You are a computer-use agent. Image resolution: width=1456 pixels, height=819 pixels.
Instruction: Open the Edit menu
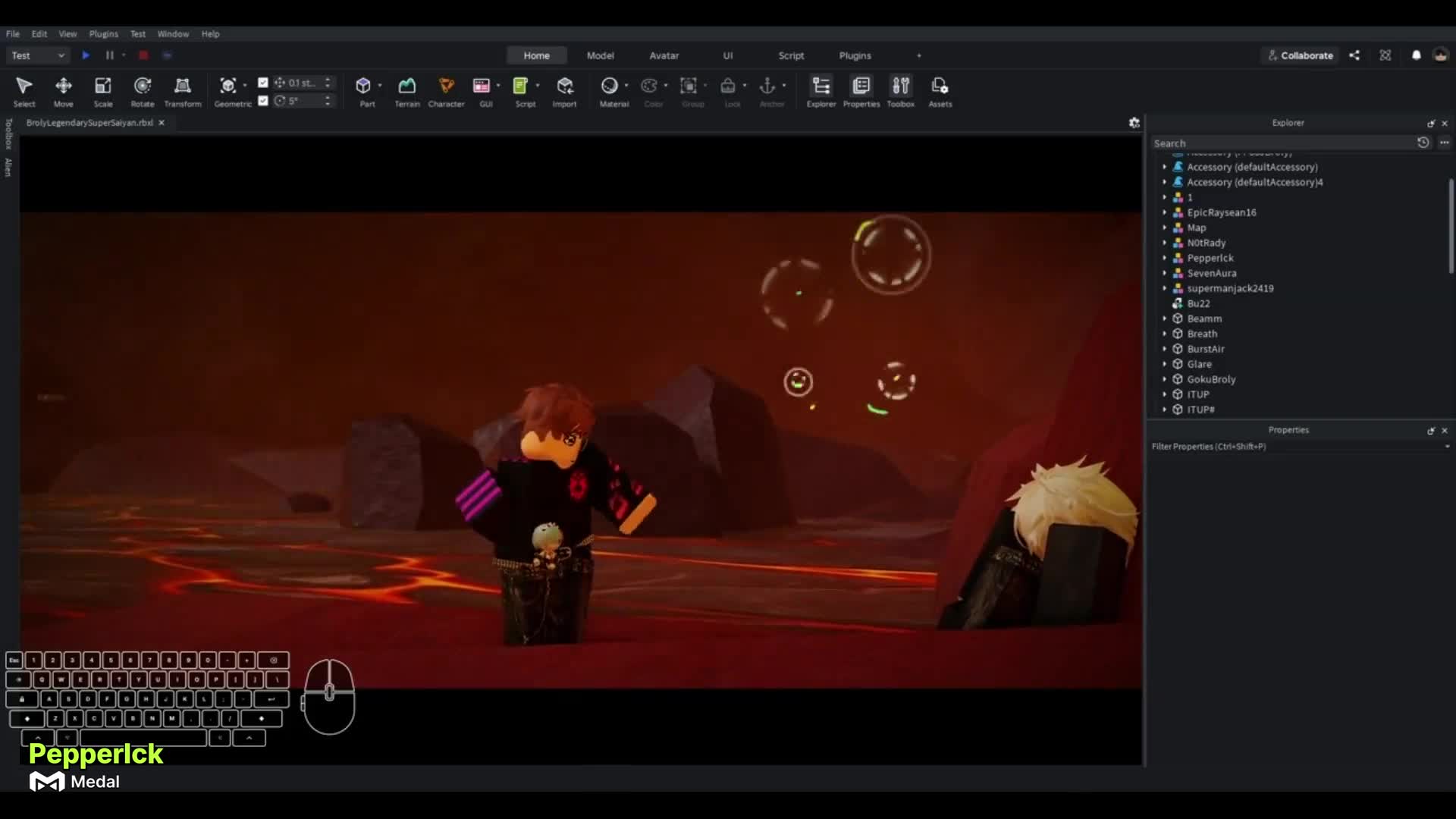point(39,34)
